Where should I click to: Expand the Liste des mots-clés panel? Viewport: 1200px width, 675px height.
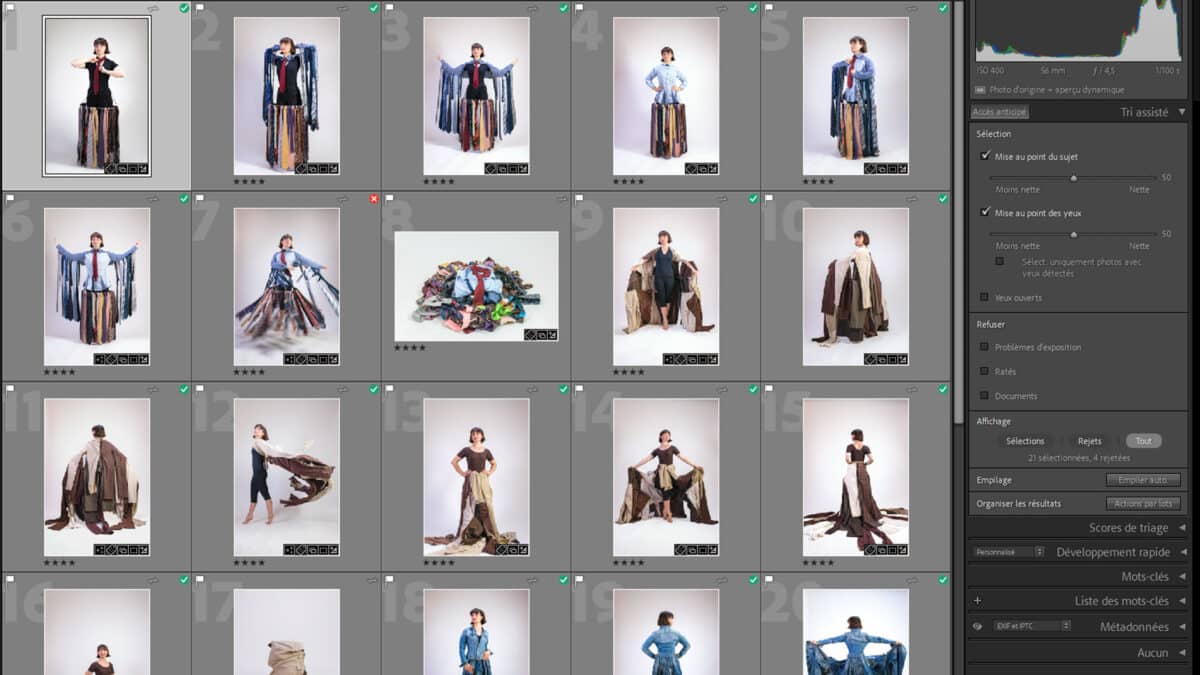point(1182,601)
